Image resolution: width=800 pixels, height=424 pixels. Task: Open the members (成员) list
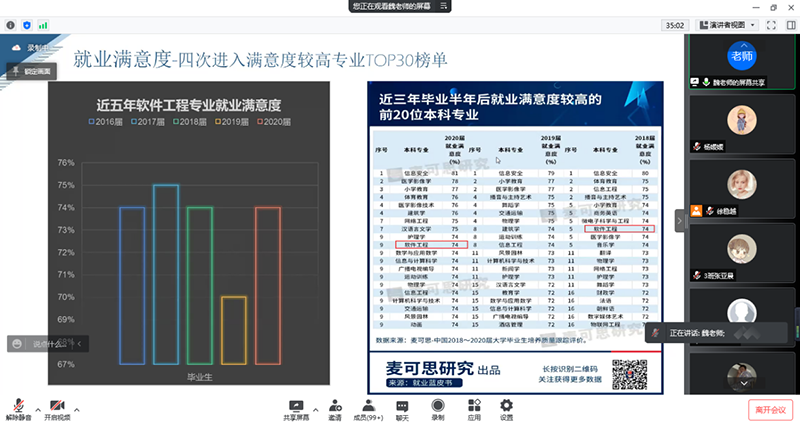[369, 407]
